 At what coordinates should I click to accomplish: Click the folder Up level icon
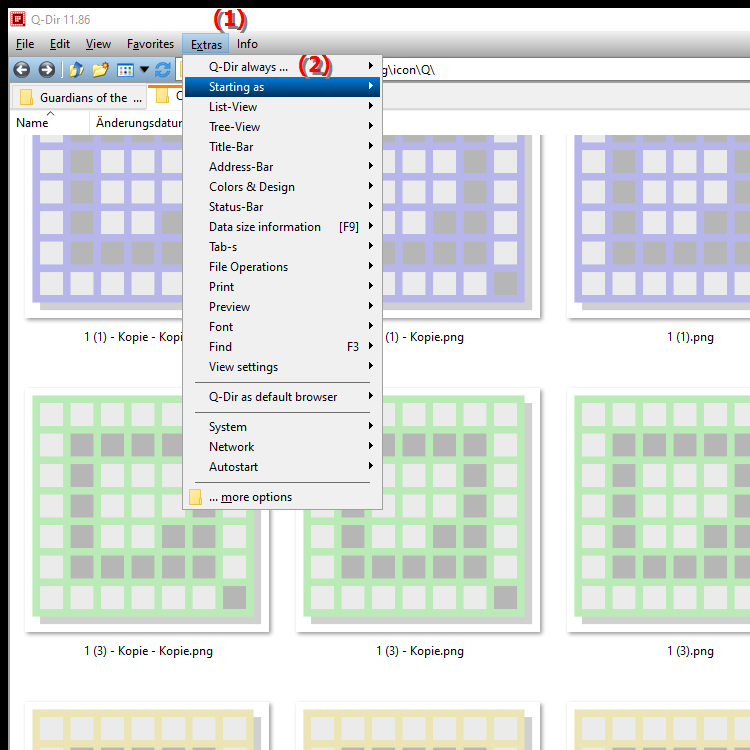(x=77, y=70)
